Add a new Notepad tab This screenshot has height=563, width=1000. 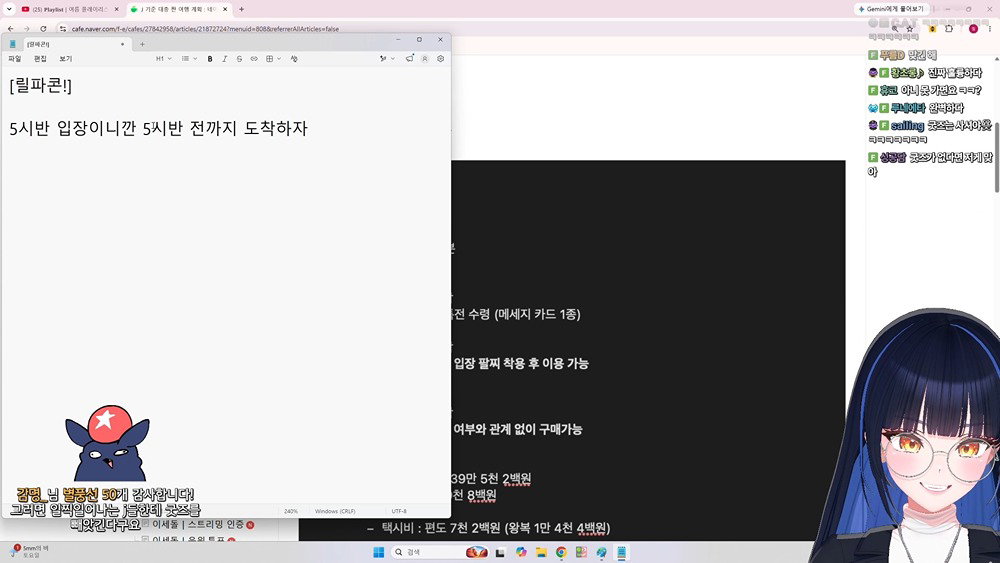pyautogui.click(x=142, y=44)
